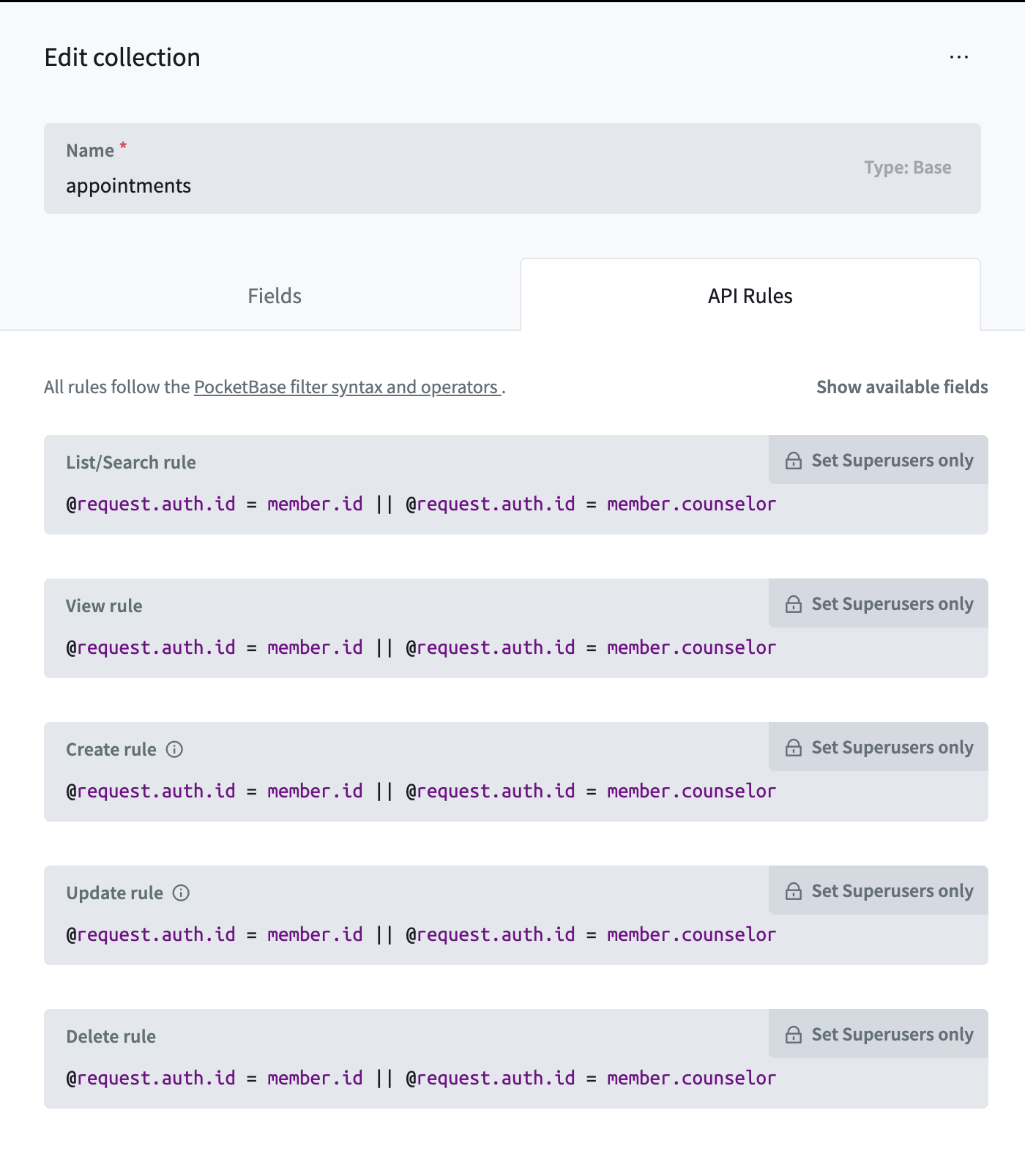Screen dimensions: 1025x1176
Task: Expand Show available fields
Action: [x=902, y=387]
